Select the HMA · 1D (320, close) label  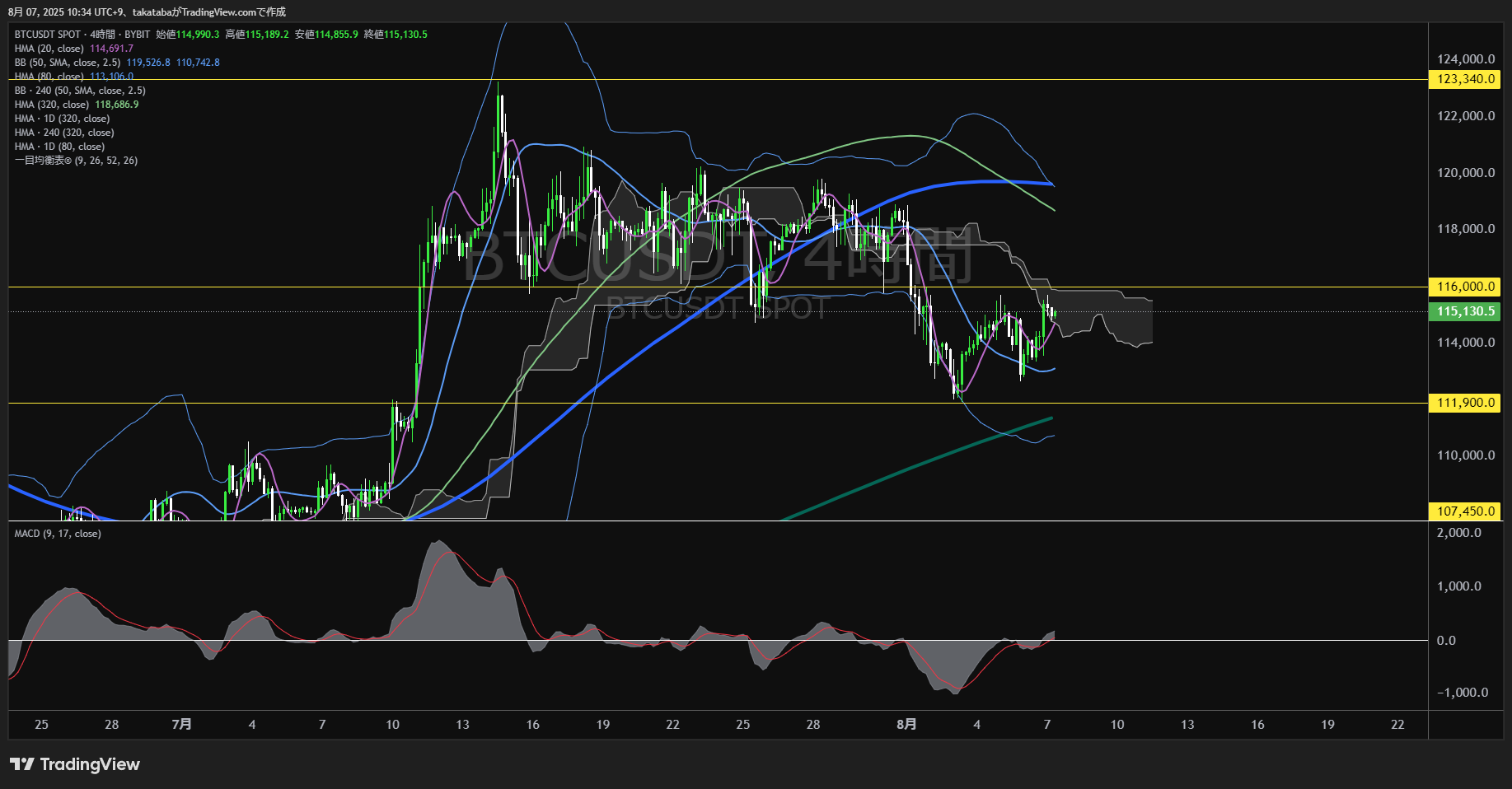[x=62, y=119]
